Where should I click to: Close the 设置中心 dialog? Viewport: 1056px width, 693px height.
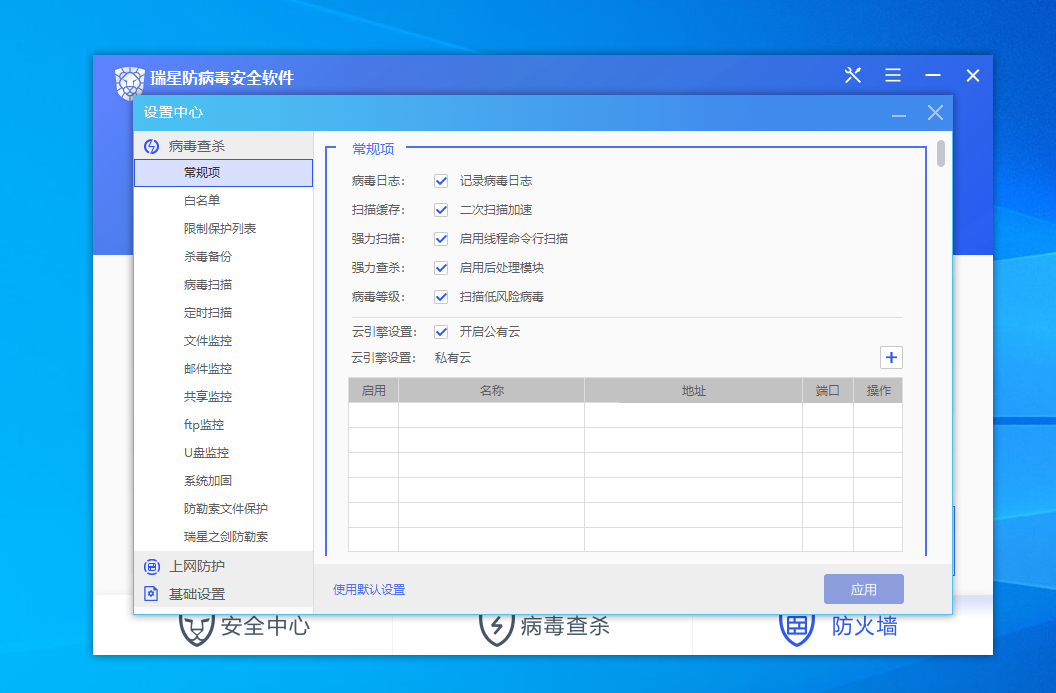point(935,112)
